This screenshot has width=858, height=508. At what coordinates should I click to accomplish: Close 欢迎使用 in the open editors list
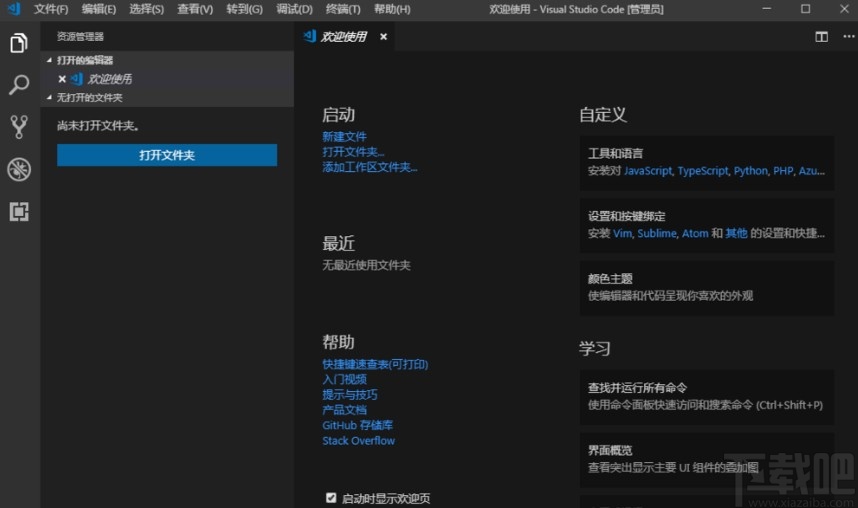coord(62,79)
